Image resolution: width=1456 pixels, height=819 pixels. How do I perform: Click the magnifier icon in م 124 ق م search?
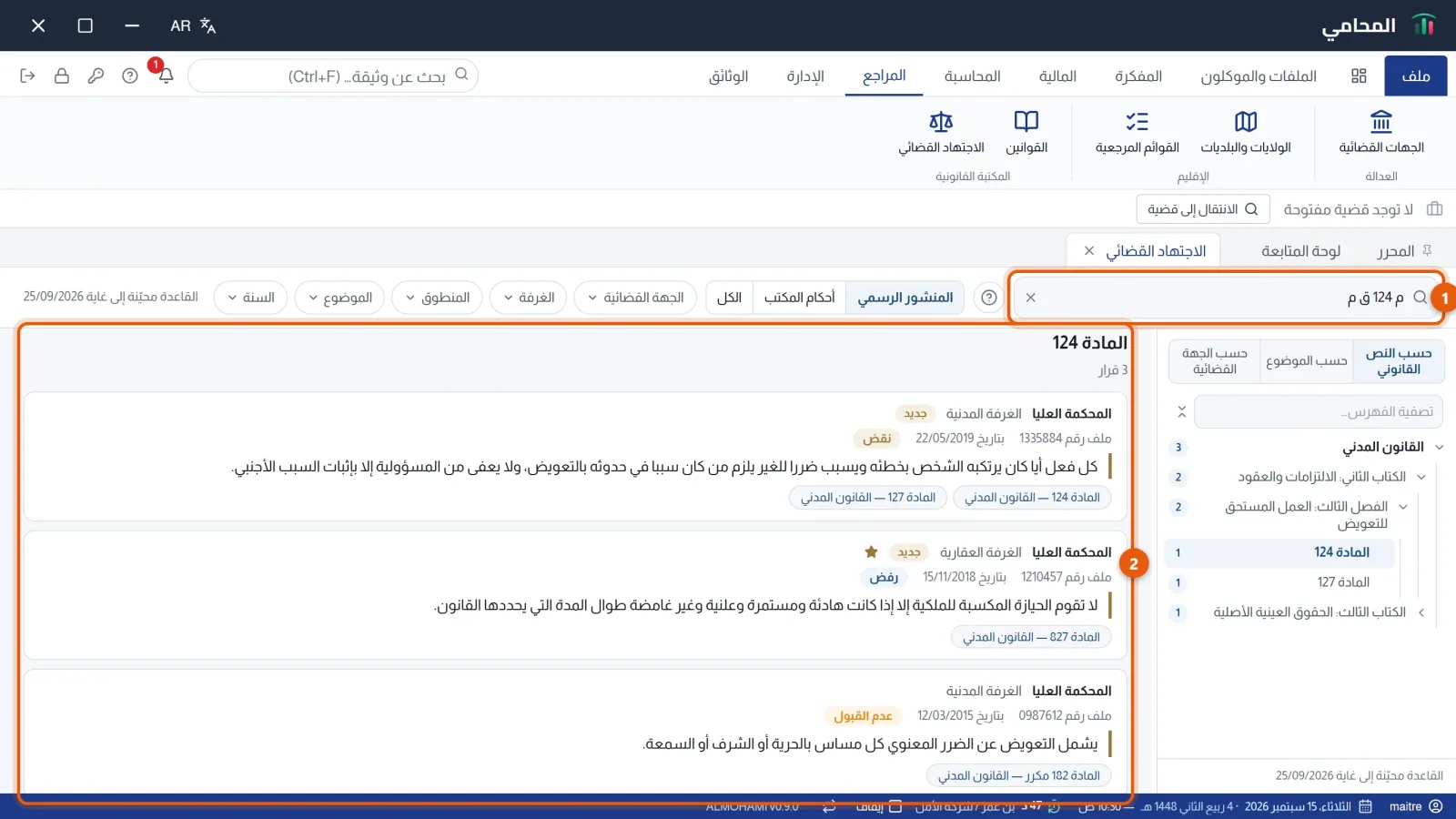point(1421,298)
